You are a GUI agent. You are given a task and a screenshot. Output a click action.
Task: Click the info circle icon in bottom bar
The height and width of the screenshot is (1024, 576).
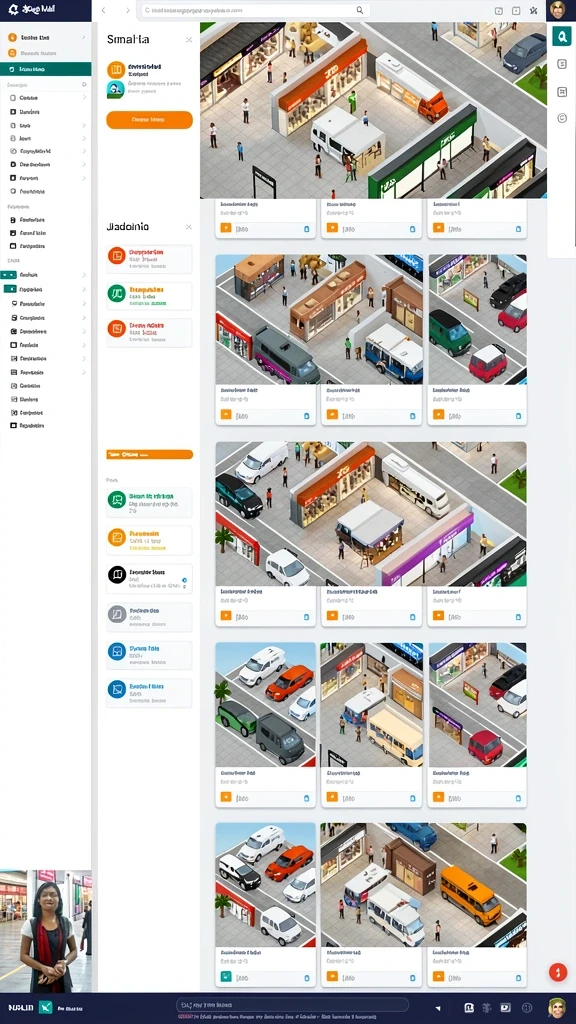[527, 1008]
